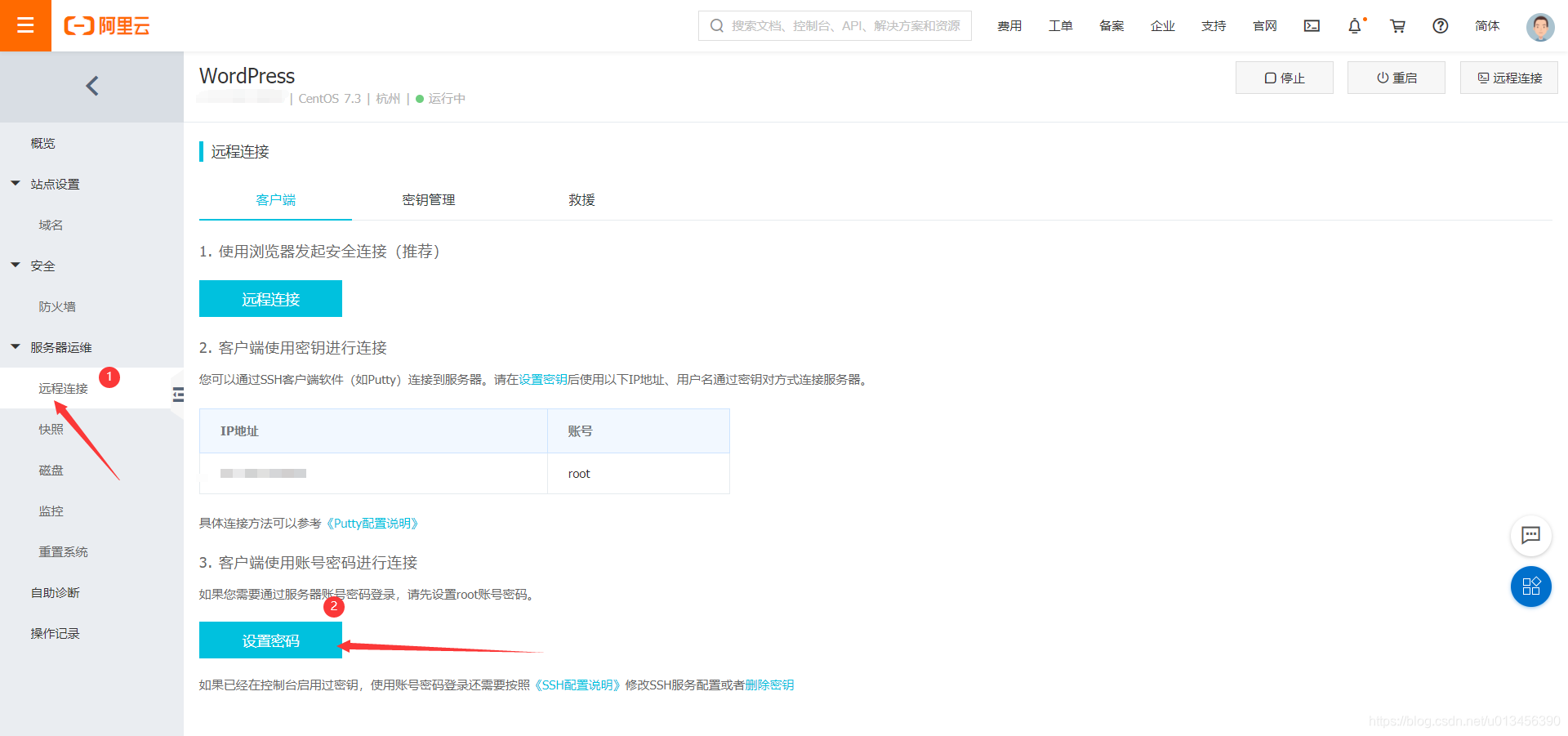Open 重置系统 in the sidebar
This screenshot has width=1568, height=736.
(x=63, y=551)
